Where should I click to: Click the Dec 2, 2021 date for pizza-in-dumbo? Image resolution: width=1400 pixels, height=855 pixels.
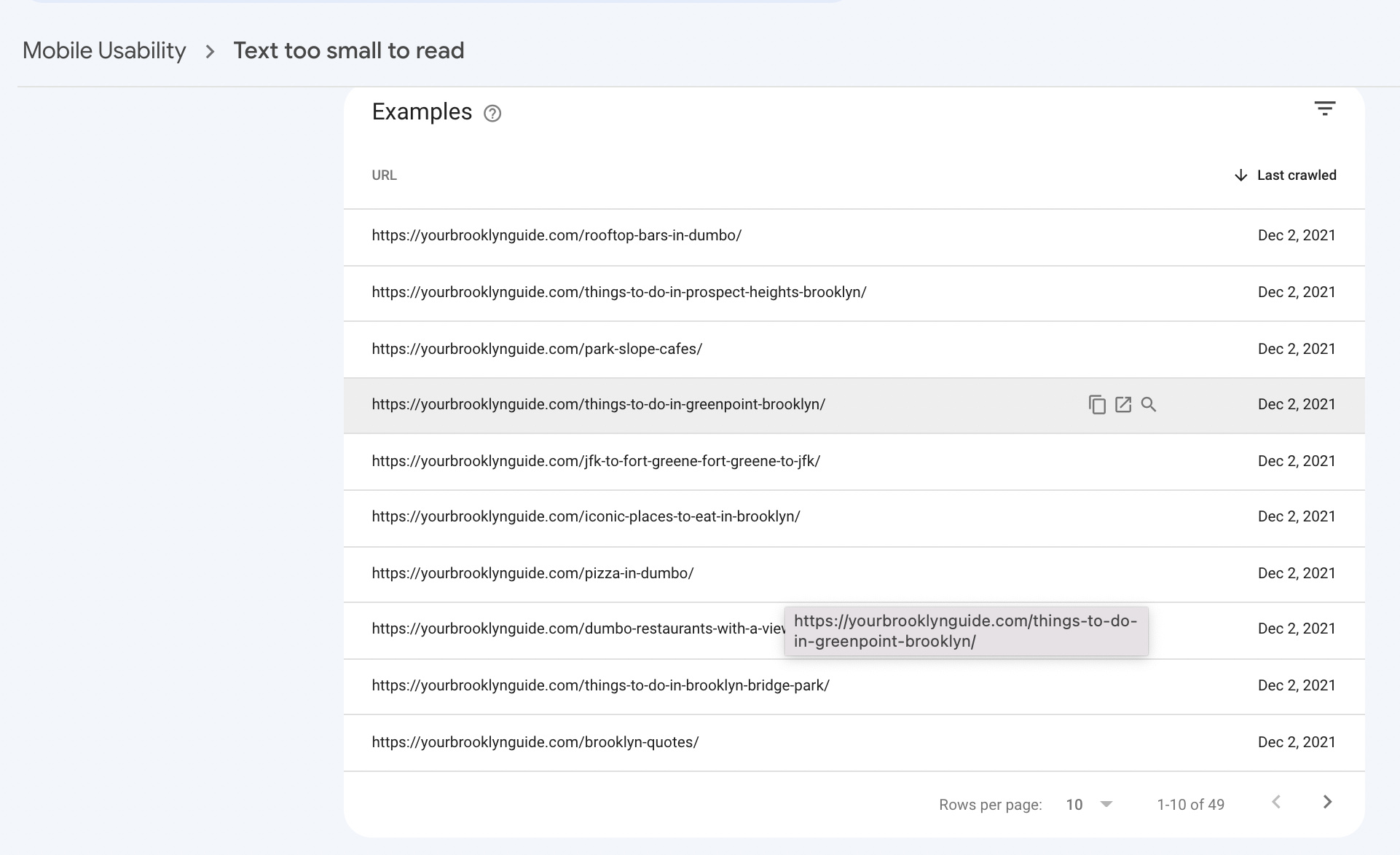tap(1297, 573)
